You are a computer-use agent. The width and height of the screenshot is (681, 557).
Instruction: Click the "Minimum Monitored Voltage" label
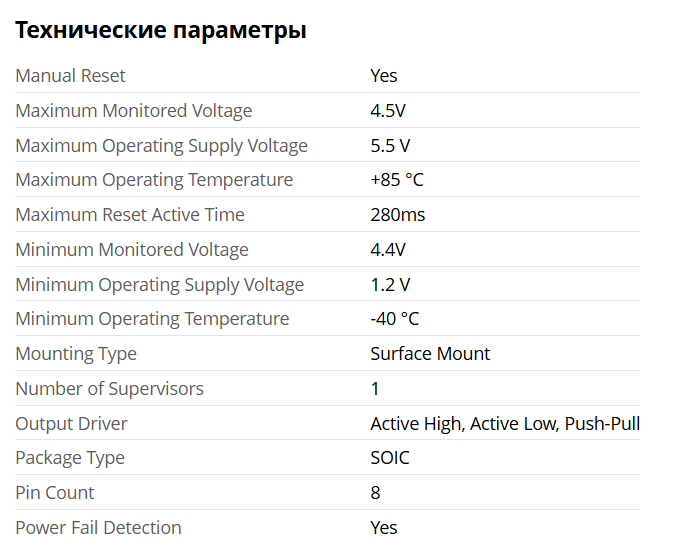point(132,250)
